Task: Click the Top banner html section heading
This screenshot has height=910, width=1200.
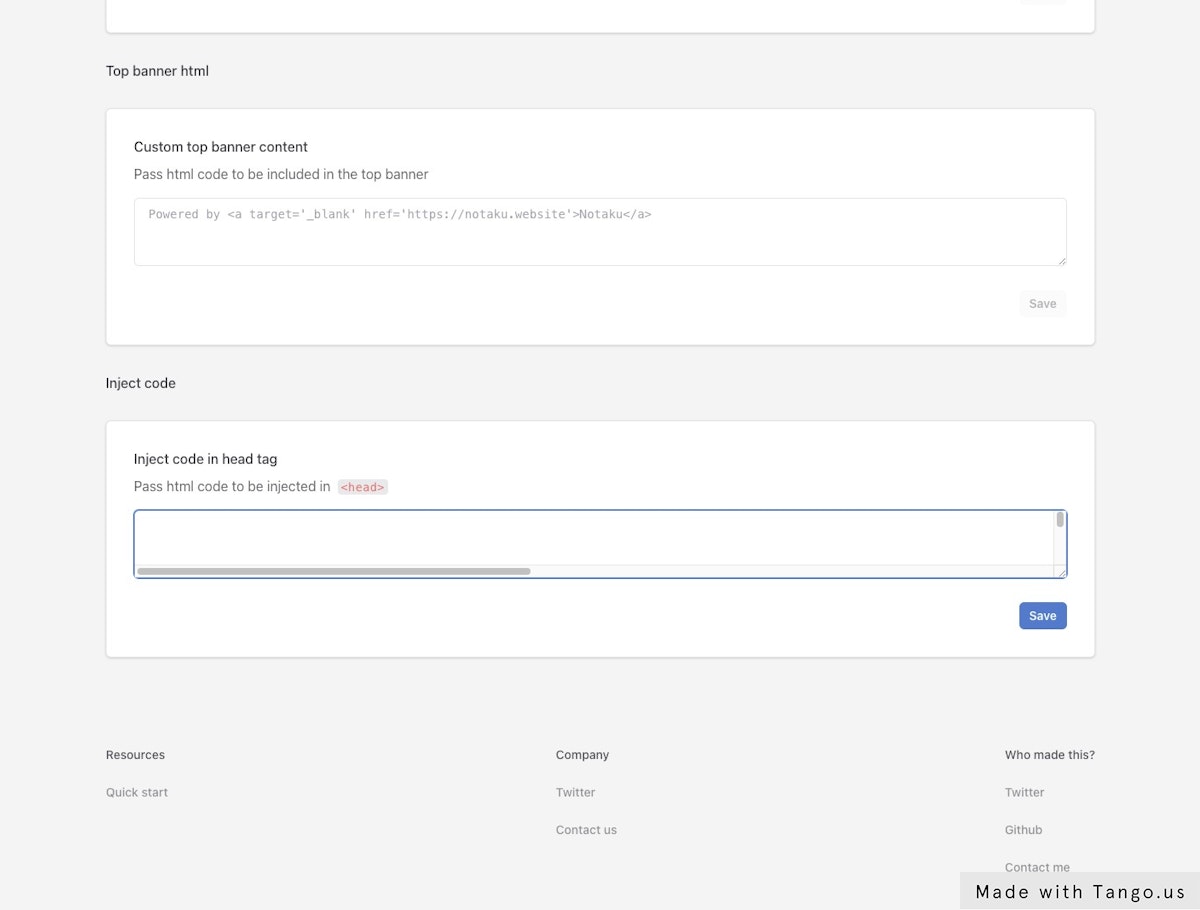Action: pos(157,71)
